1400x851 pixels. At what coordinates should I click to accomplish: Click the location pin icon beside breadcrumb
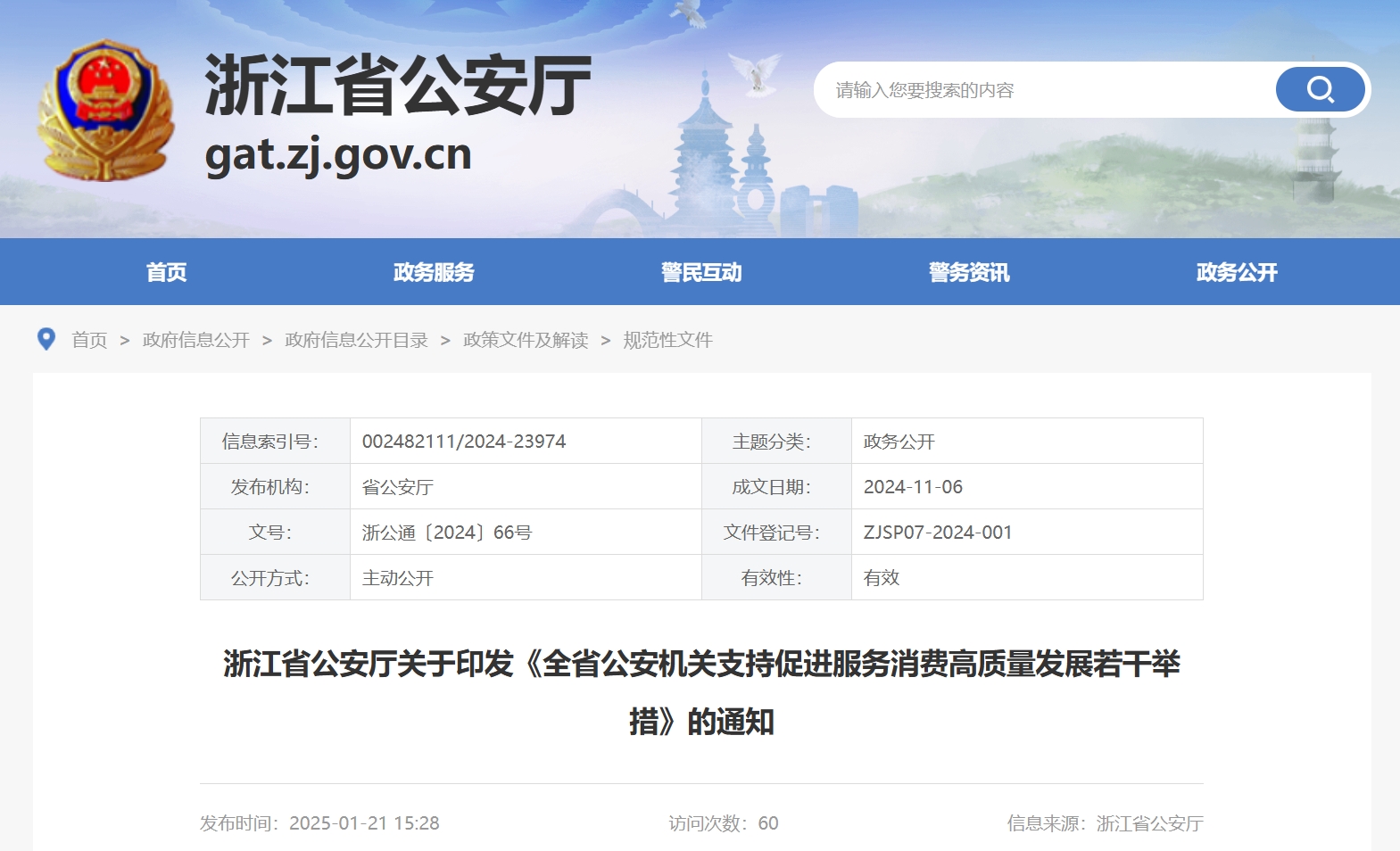[46, 339]
